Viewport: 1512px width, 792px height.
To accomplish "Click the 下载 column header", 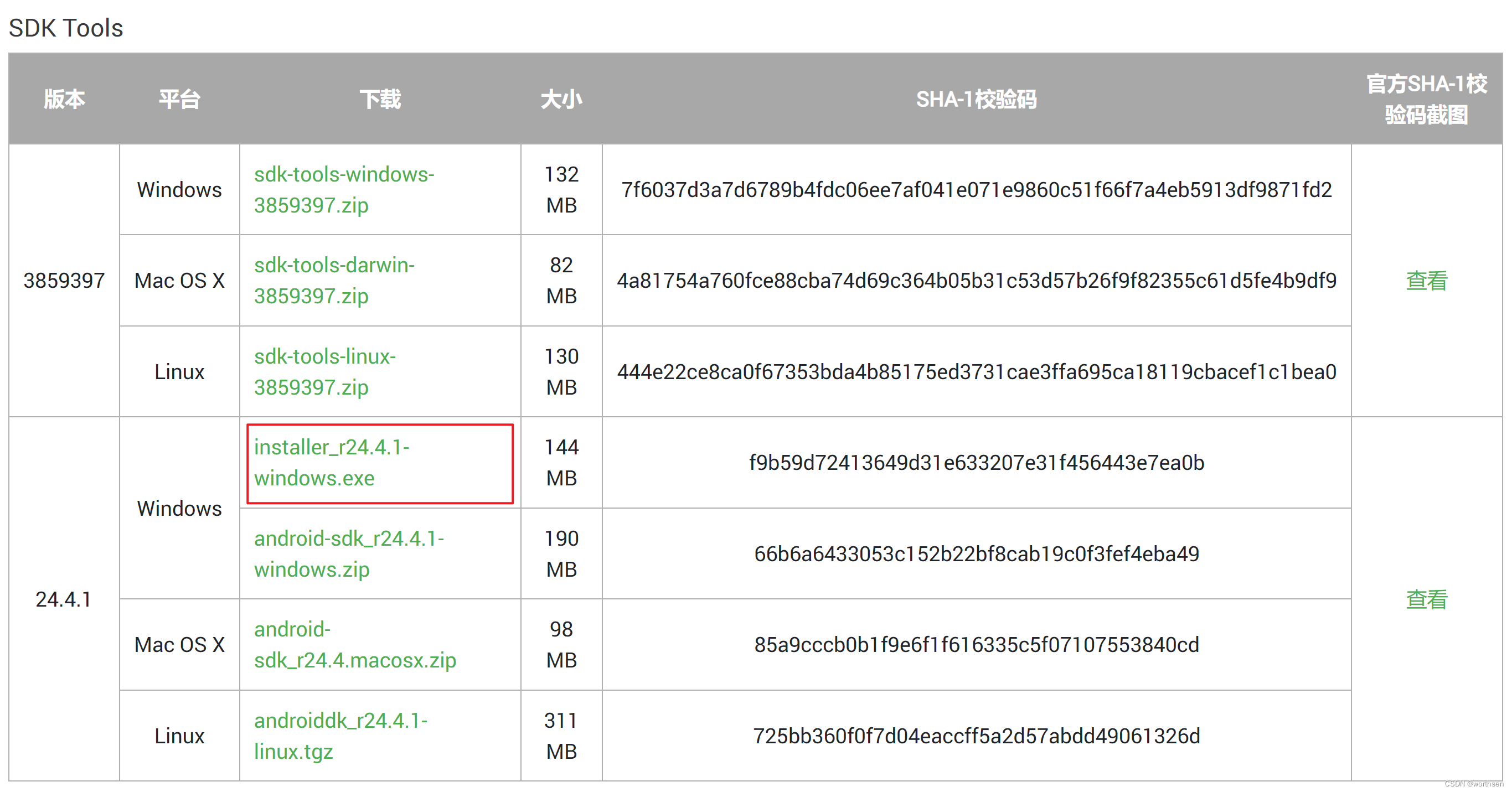I will coord(380,99).
